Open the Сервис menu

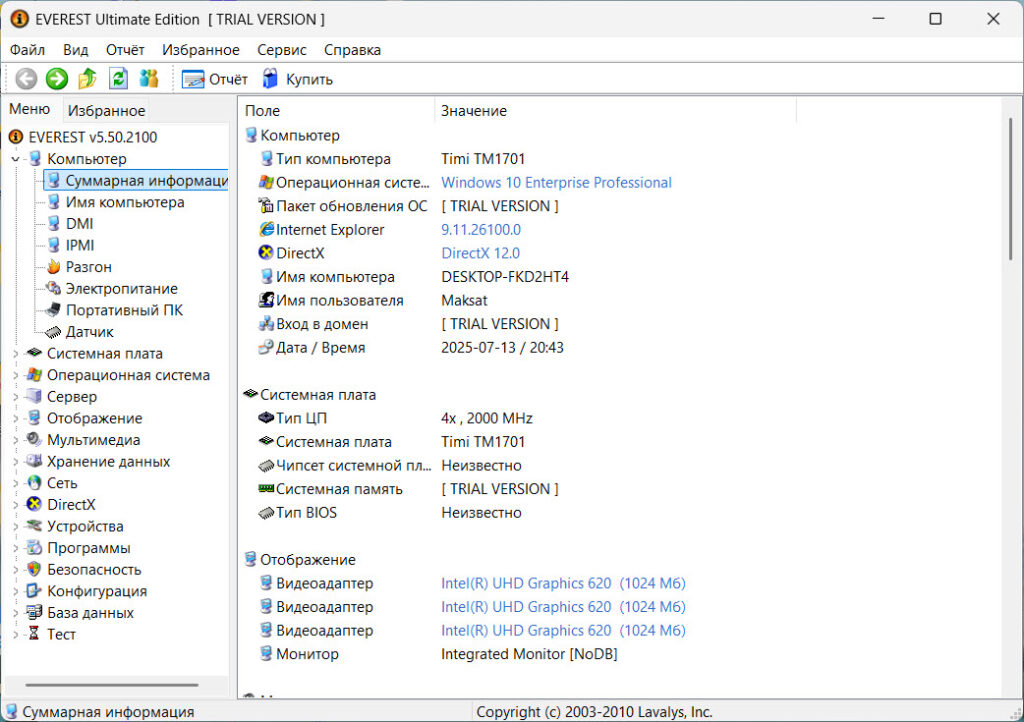[x=281, y=50]
